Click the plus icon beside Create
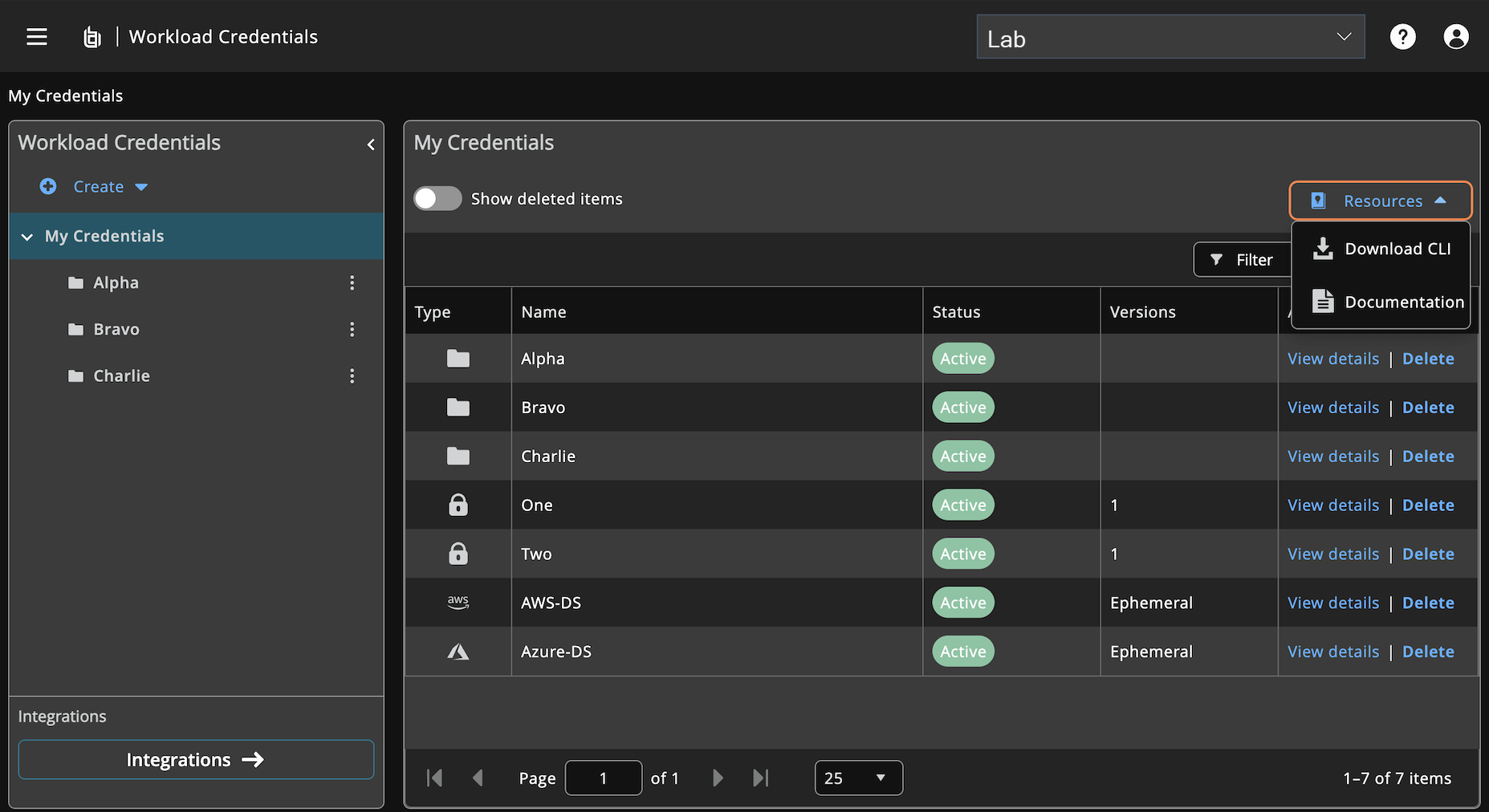This screenshot has width=1489, height=812. [x=48, y=186]
